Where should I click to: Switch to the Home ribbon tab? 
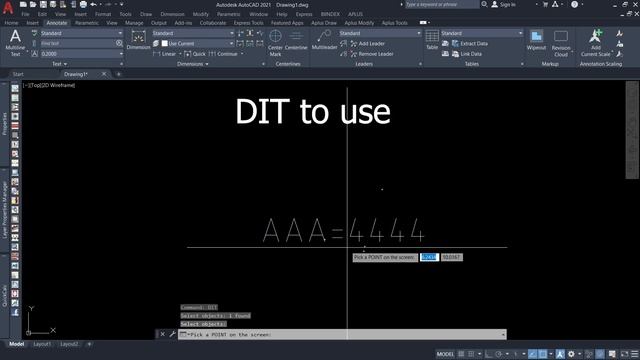11,23
